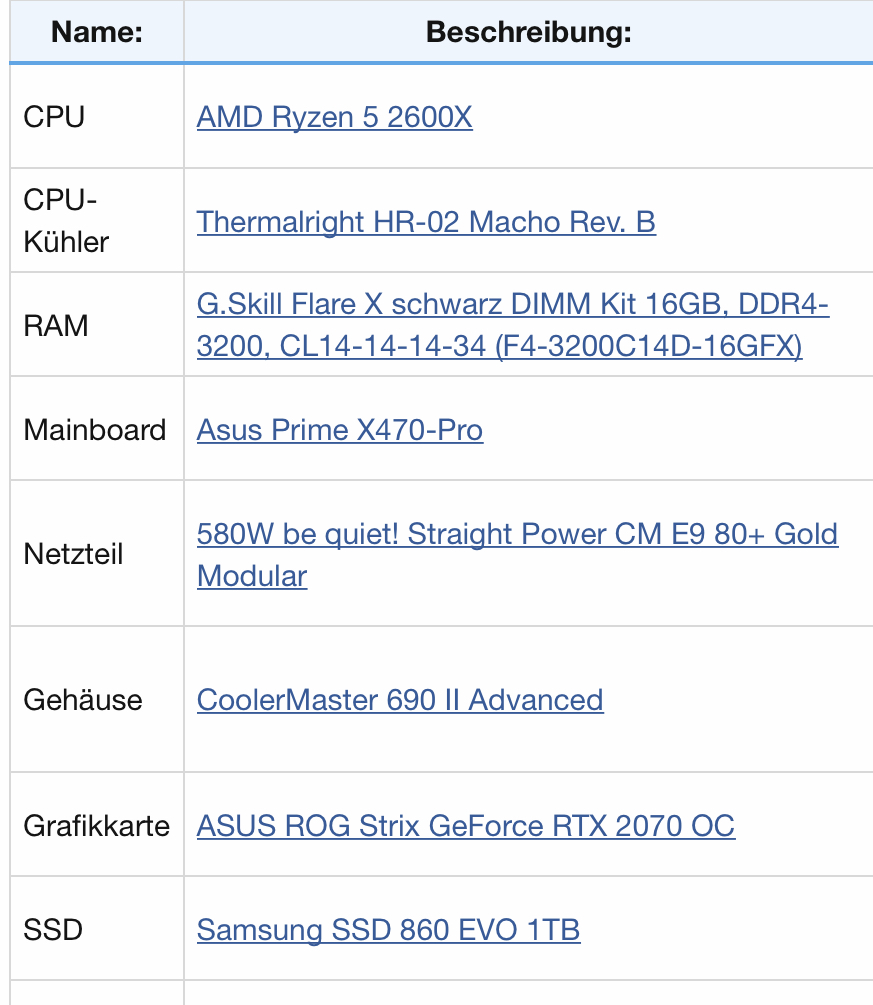The width and height of the screenshot is (873, 1005).
Task: Open the Samsung SSD 860 EVO 1TB link
Action: click(x=388, y=929)
